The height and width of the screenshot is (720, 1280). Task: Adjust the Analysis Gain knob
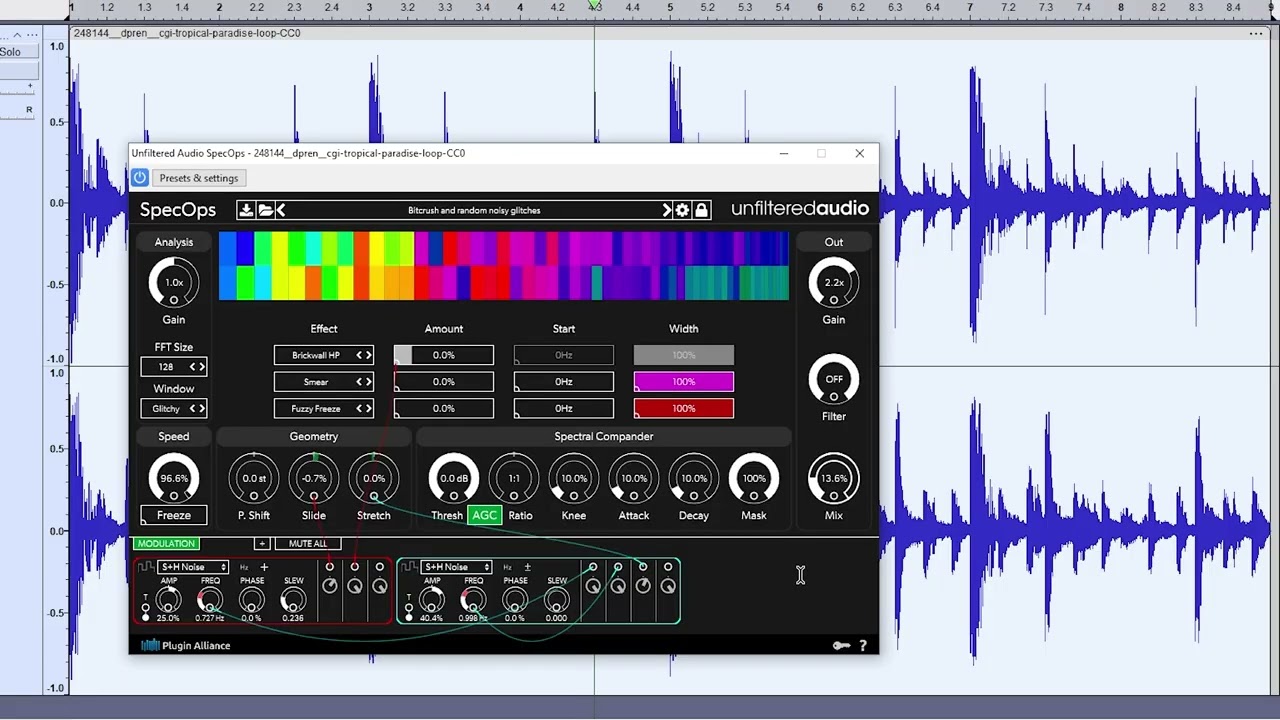[x=173, y=283]
